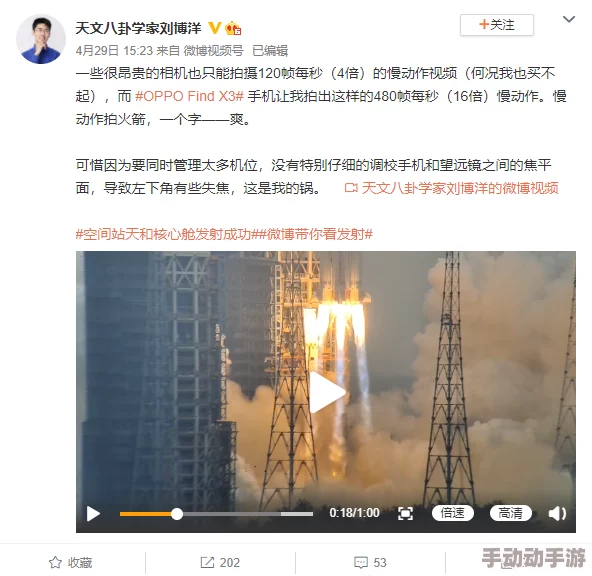Click the video progress bar handle
The image size is (592, 576).
pyautogui.click(x=177, y=514)
